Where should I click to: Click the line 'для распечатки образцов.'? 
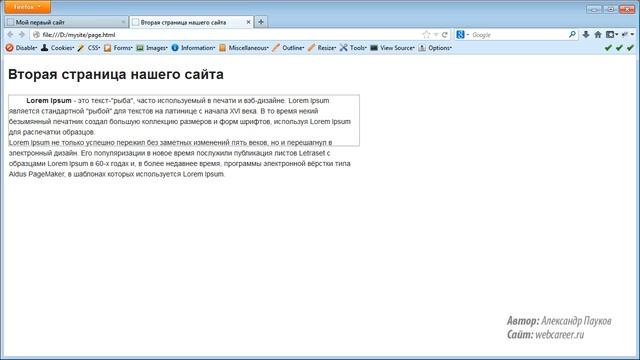point(52,132)
